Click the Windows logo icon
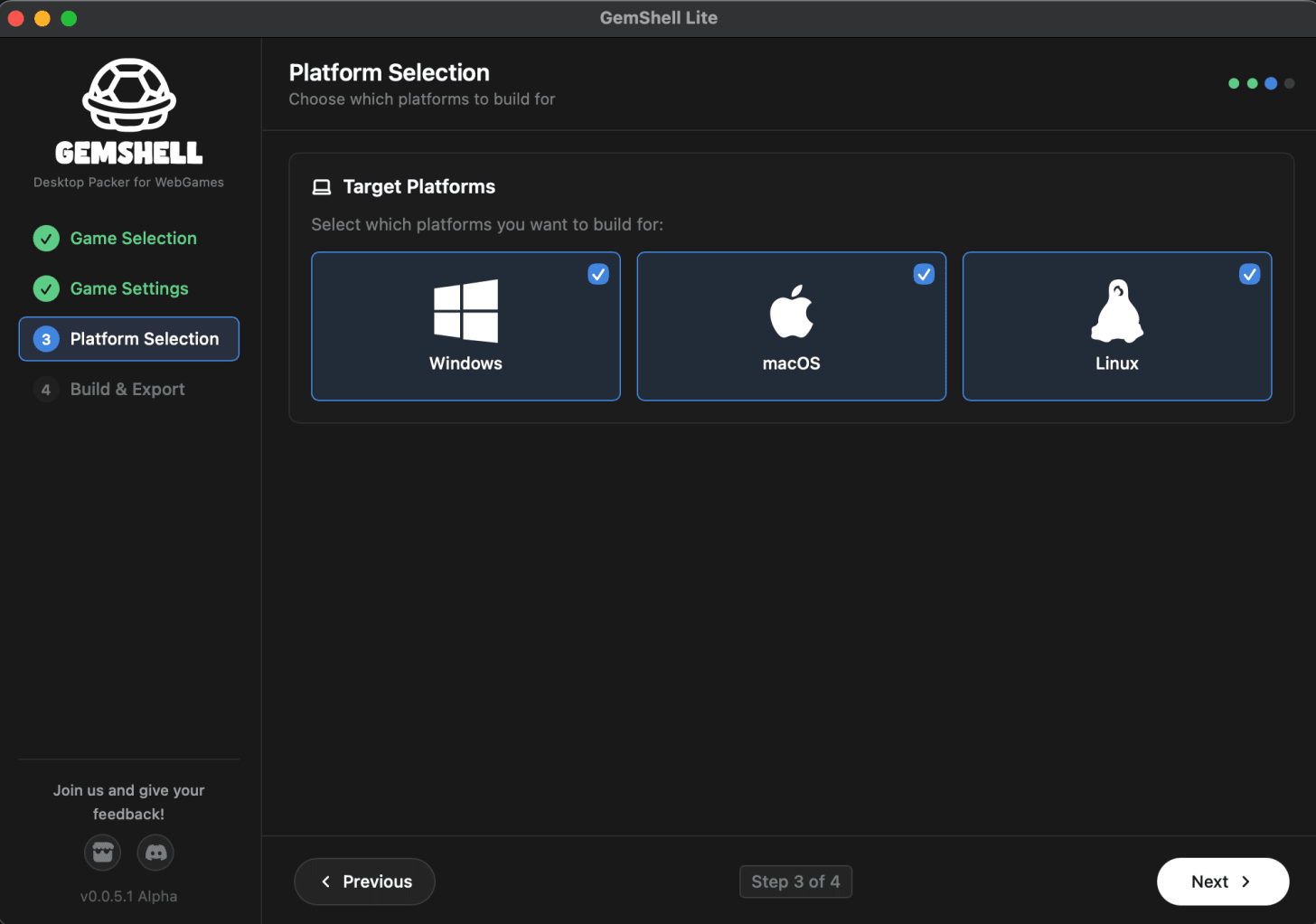 click(465, 311)
